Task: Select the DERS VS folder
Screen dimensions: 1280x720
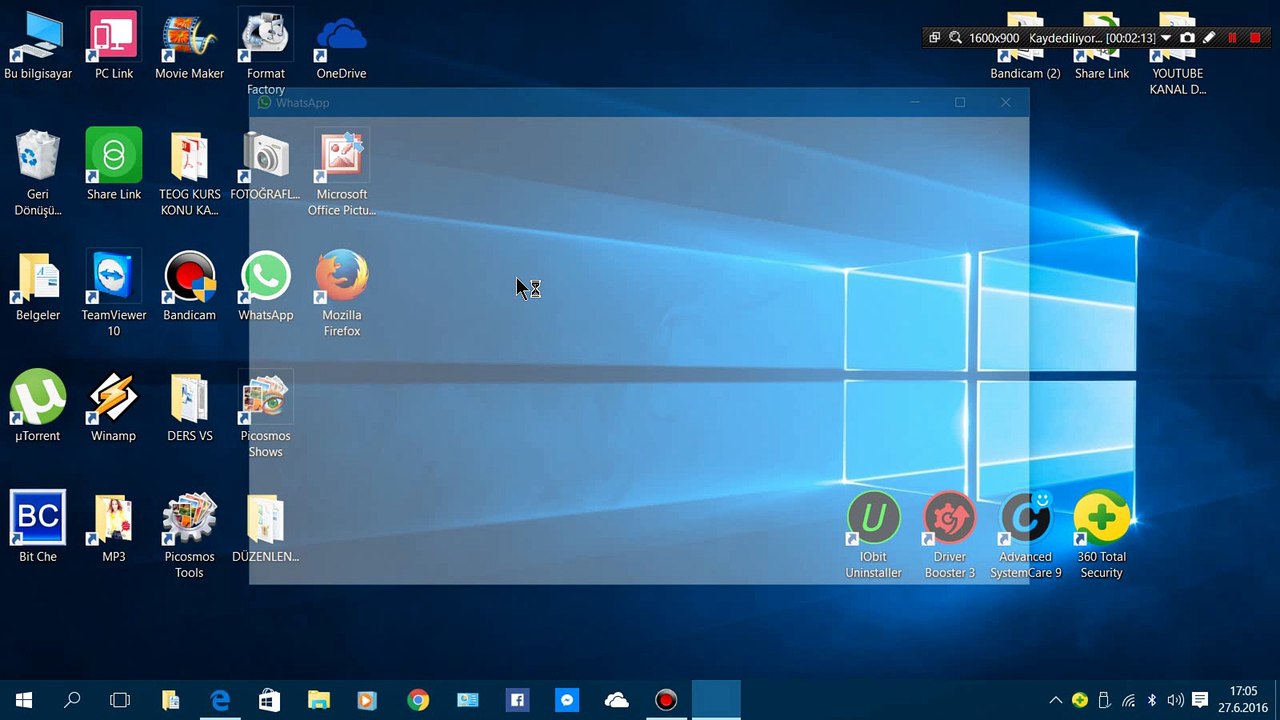Action: 189,408
